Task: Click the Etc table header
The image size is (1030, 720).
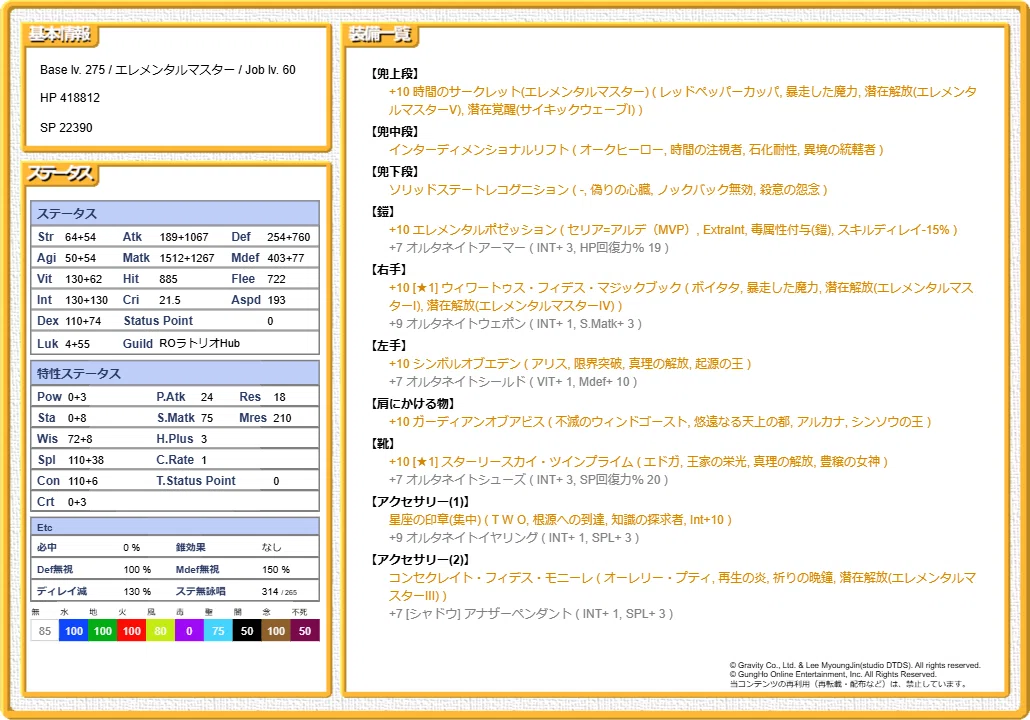Action: point(175,527)
